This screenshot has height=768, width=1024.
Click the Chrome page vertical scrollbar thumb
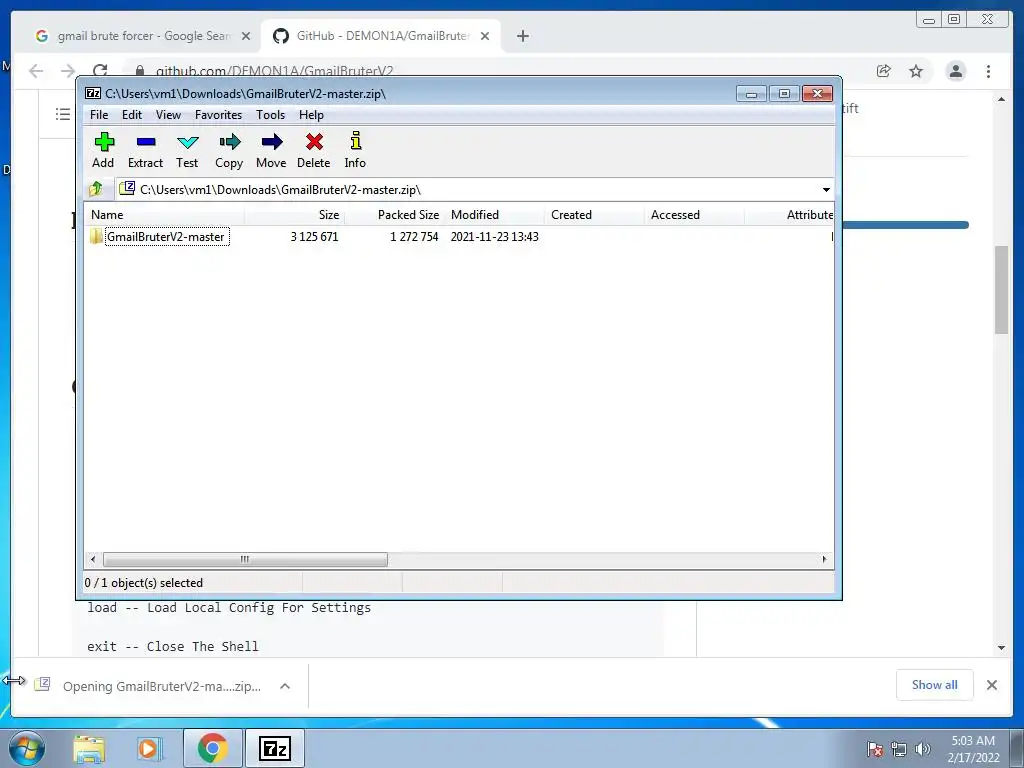pyautogui.click(x=1002, y=289)
